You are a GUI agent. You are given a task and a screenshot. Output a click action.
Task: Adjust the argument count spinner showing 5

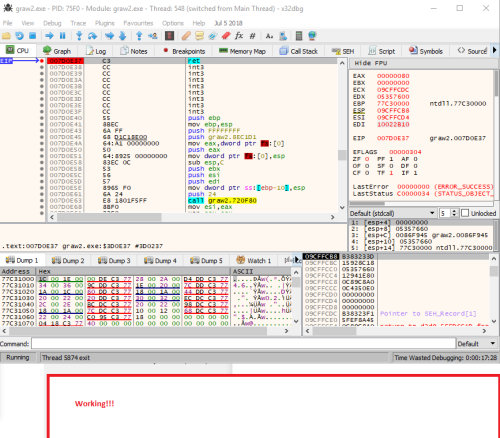click(449, 213)
